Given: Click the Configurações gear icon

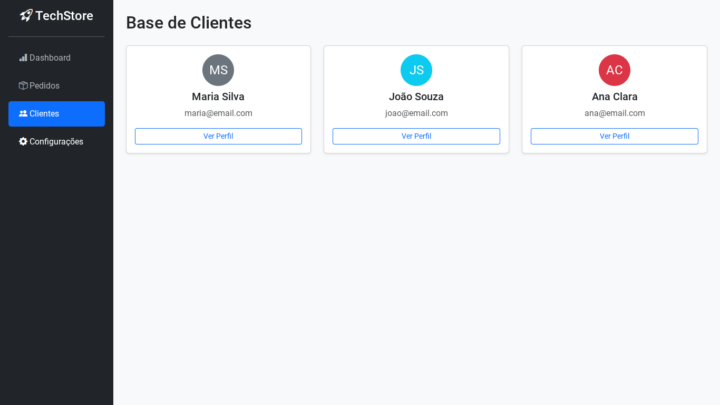Looking at the screenshot, I should point(23,142).
